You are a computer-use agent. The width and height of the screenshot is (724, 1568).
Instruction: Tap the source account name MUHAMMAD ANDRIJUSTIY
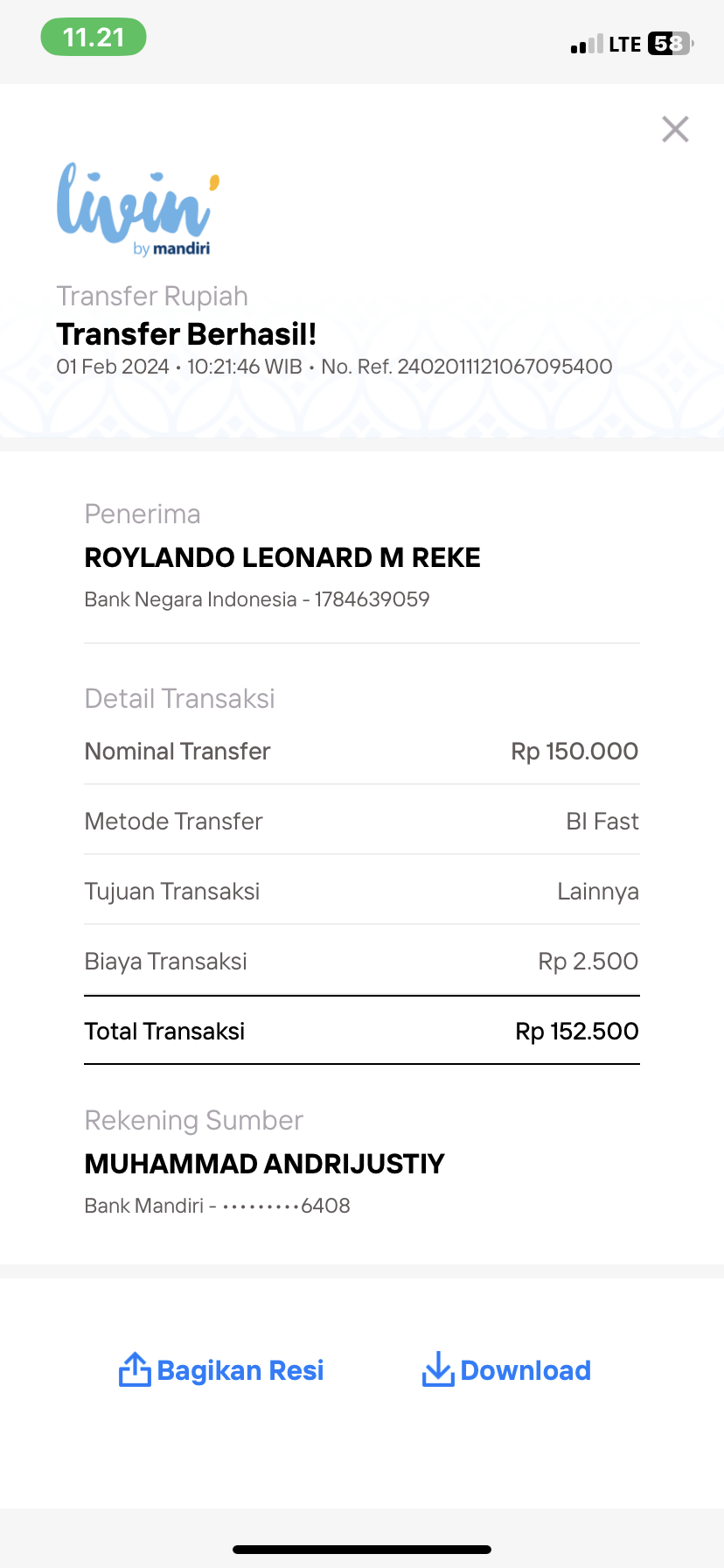(265, 1164)
